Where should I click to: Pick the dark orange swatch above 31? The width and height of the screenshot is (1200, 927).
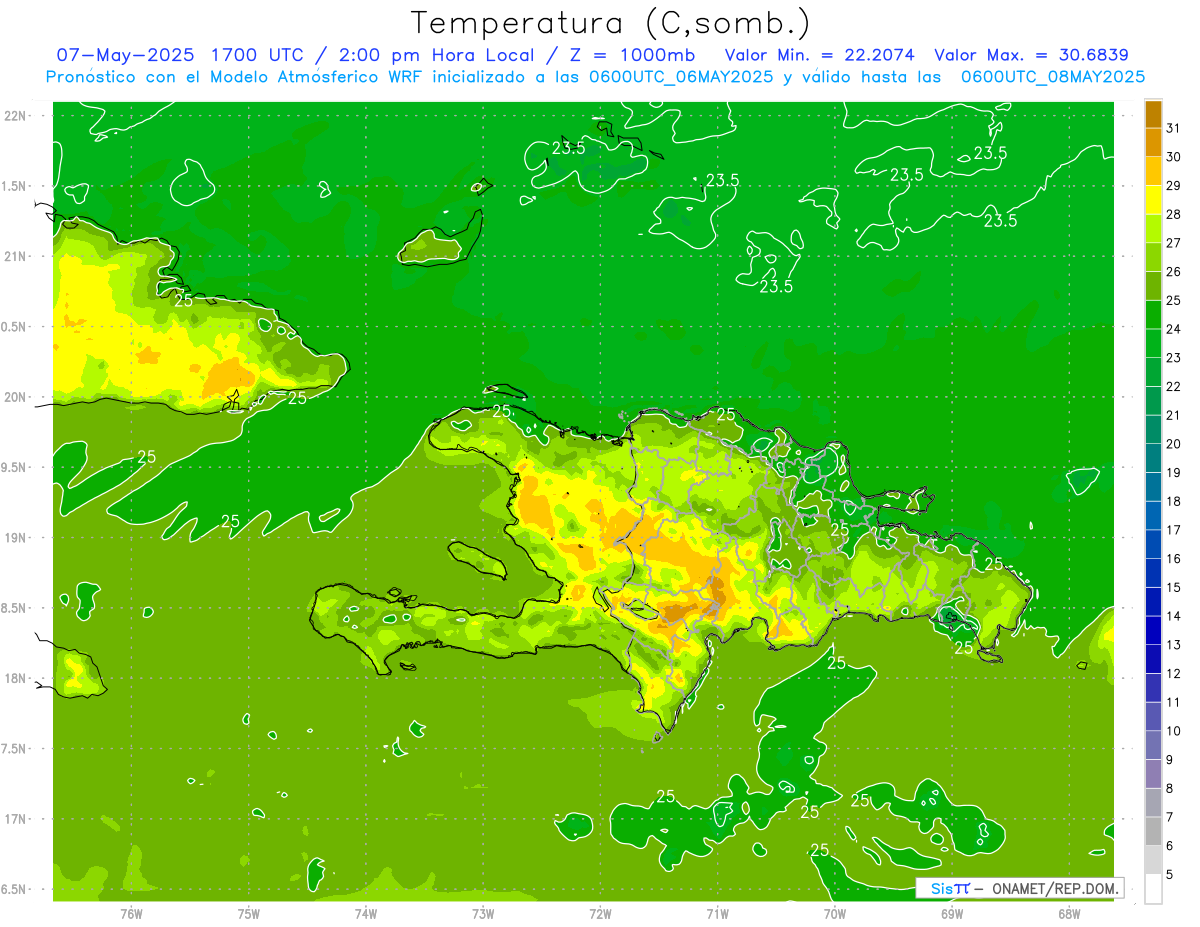[1153, 114]
